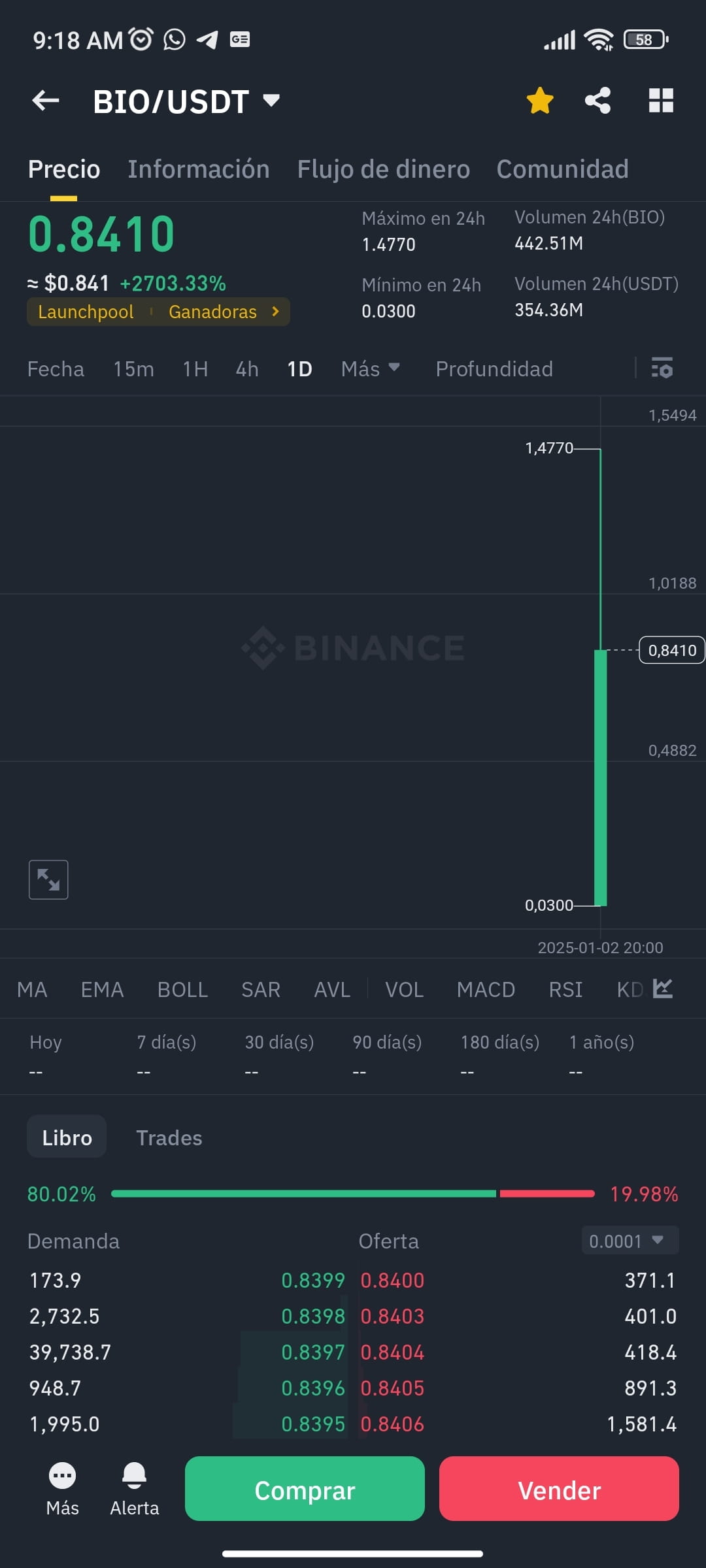706x1568 pixels.
Task: Switch to the Trades tab
Action: click(x=169, y=1137)
